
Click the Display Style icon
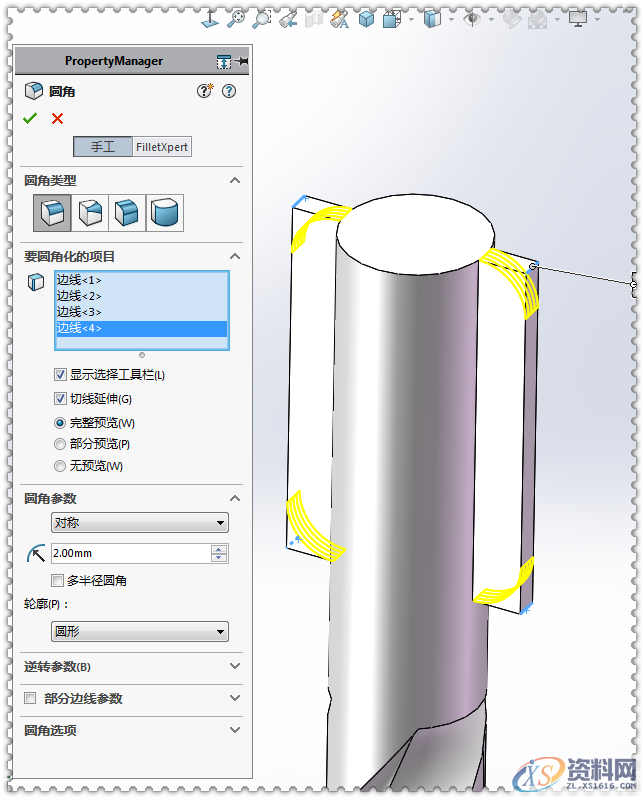tap(392, 19)
